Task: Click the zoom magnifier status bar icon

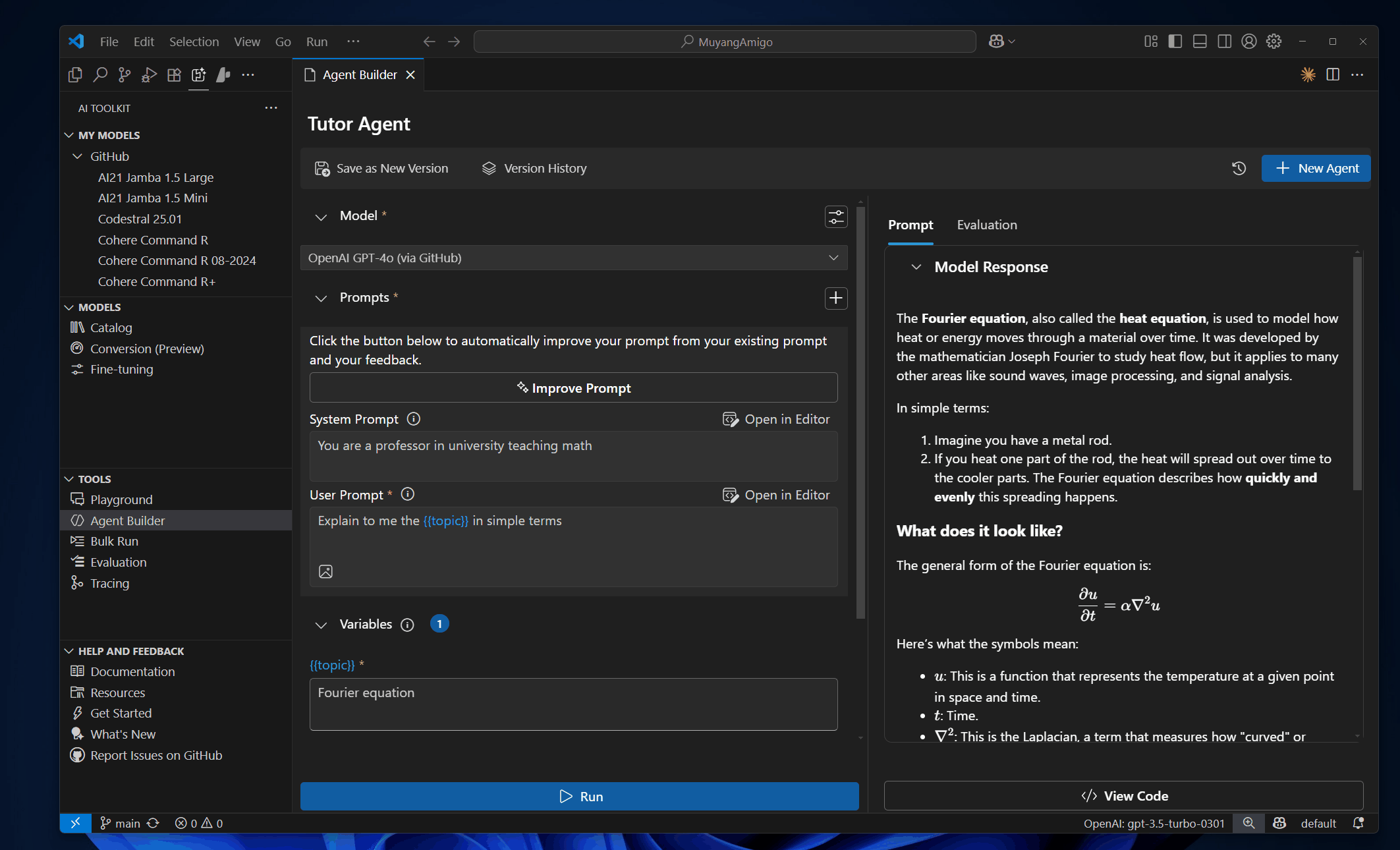Action: coord(1248,823)
